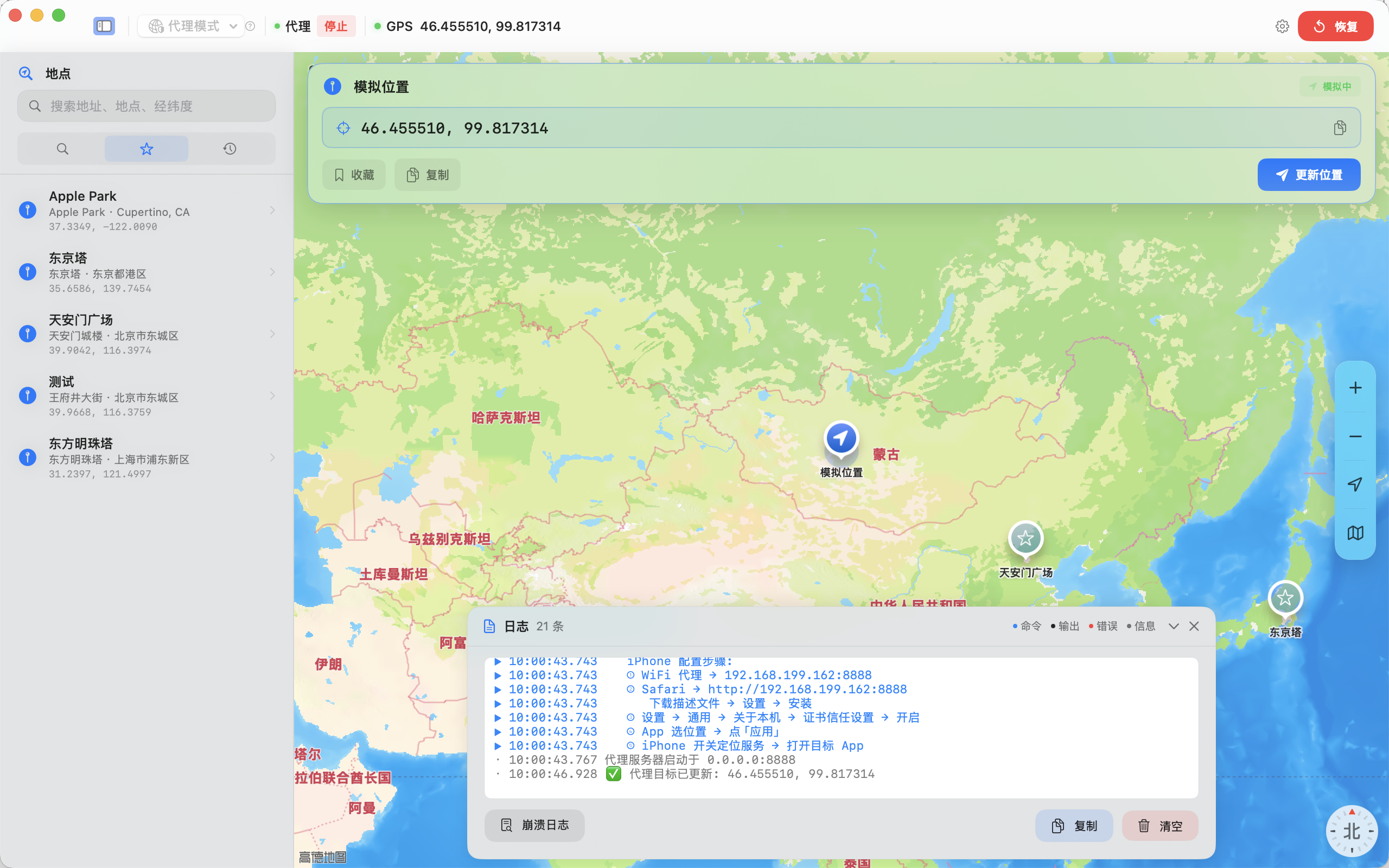Click the copy icon in coordinate field
Image resolution: width=1389 pixels, height=868 pixels.
1340,127
